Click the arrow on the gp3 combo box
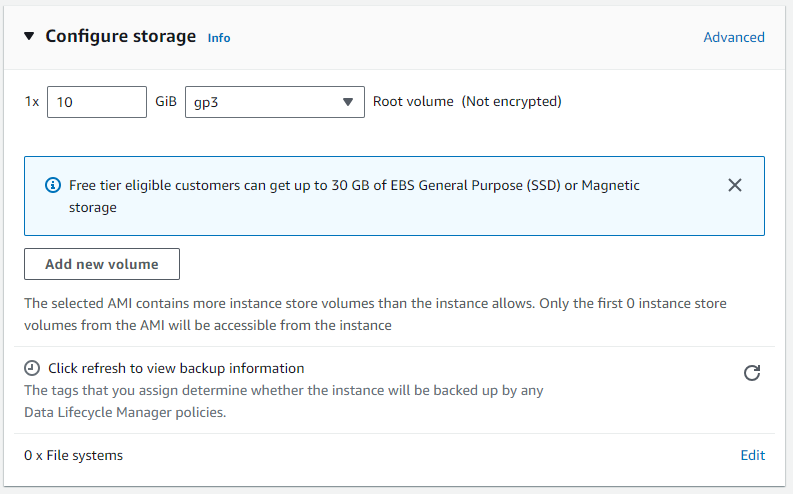 [347, 102]
